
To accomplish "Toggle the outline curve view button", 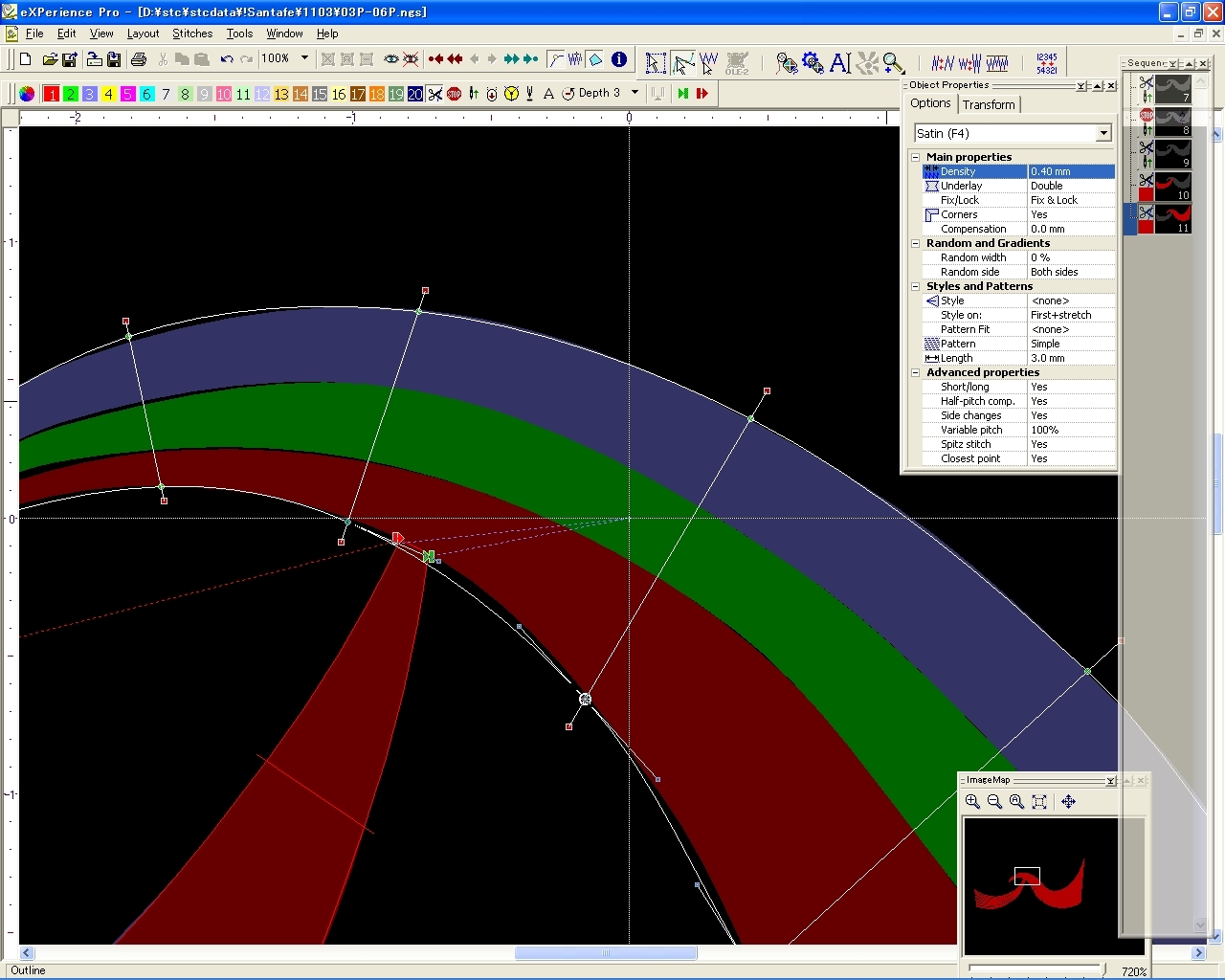I will pyautogui.click(x=556, y=59).
